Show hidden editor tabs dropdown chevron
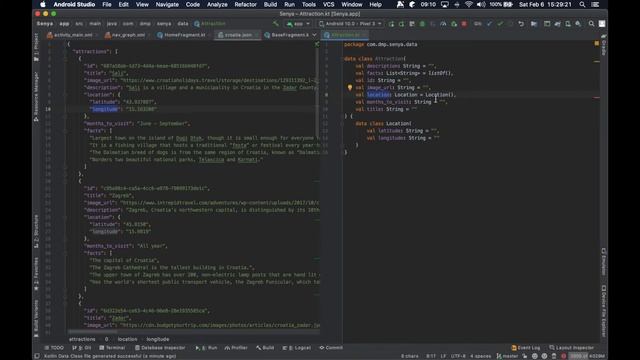 pos(314,35)
